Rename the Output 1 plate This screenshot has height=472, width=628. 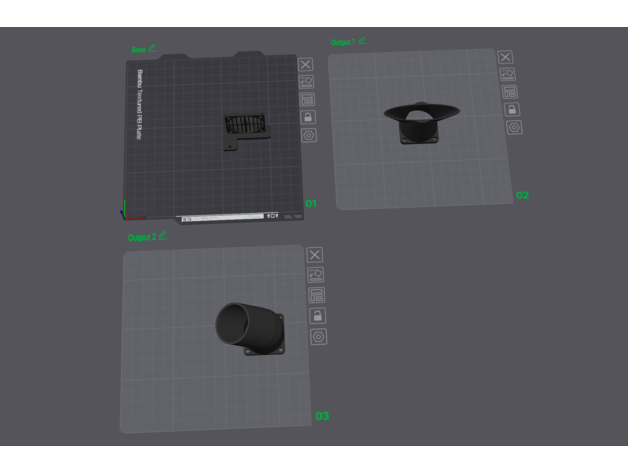click(363, 41)
